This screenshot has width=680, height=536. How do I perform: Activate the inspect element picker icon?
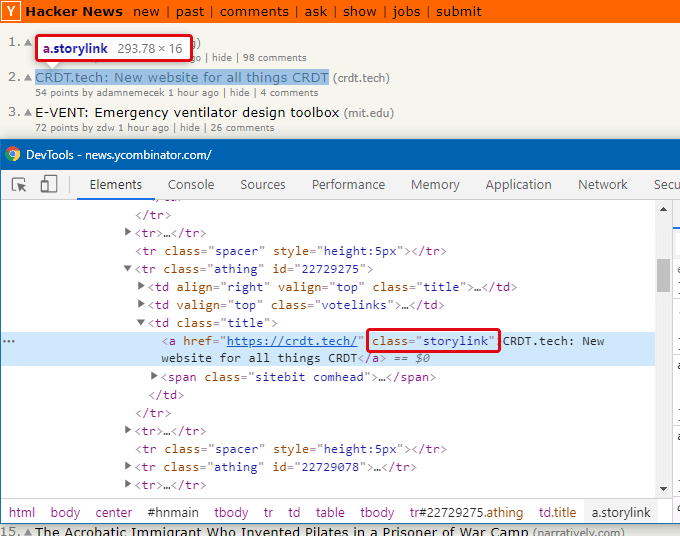tap(19, 185)
